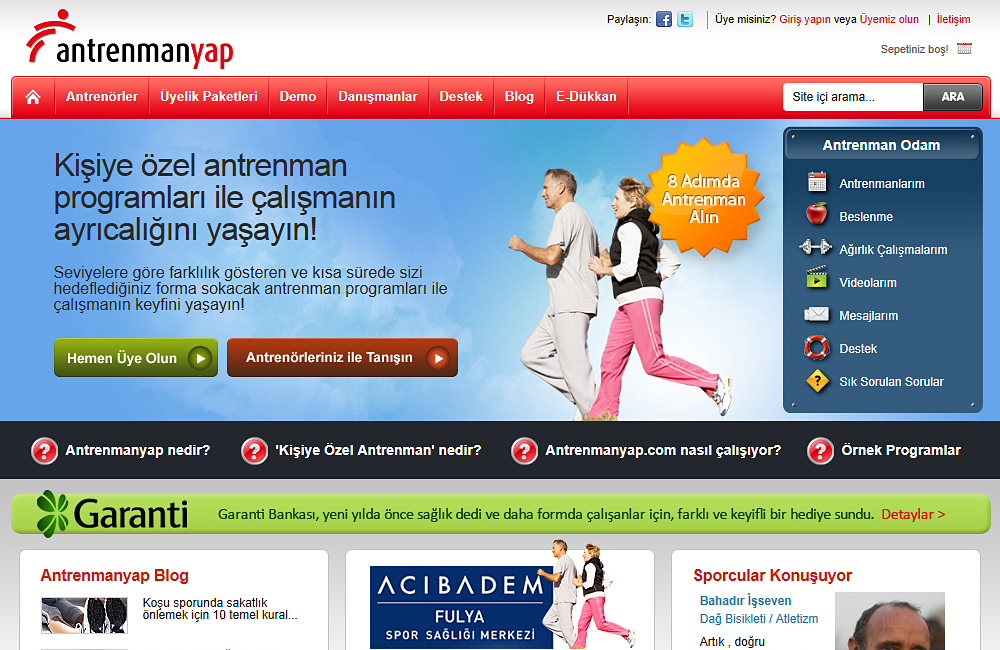Click the Antrenmanyap.com nasıl çalışıyor? text link
The height and width of the screenshot is (650, 1000).
[x=663, y=450]
